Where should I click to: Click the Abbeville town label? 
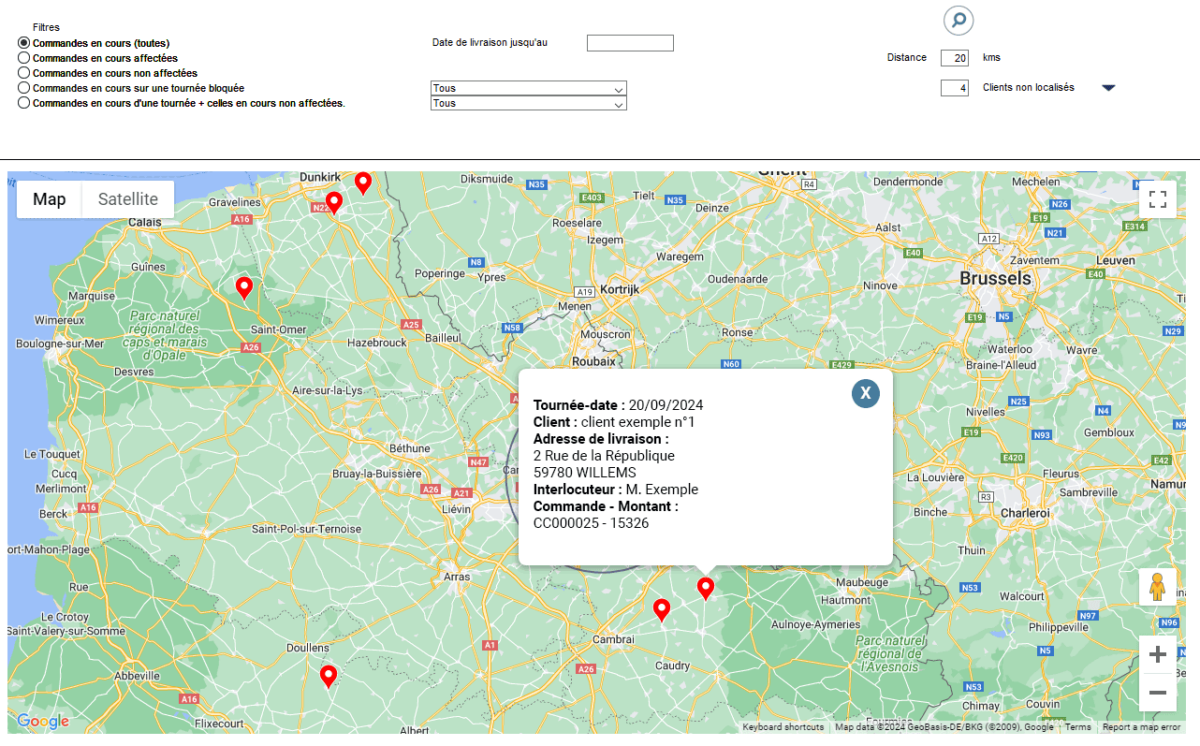pos(138,676)
